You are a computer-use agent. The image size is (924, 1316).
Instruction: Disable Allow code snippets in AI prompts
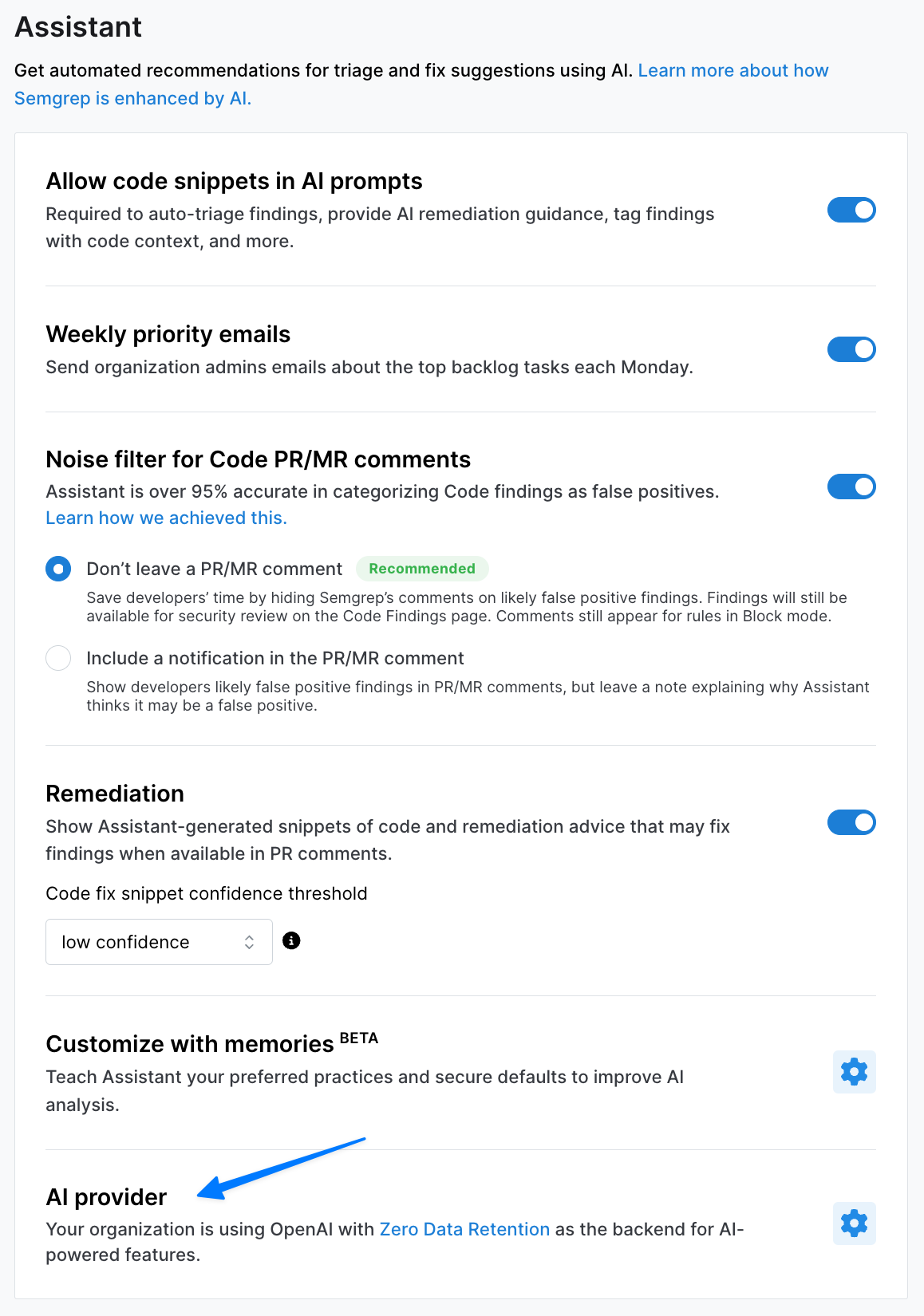(x=851, y=210)
